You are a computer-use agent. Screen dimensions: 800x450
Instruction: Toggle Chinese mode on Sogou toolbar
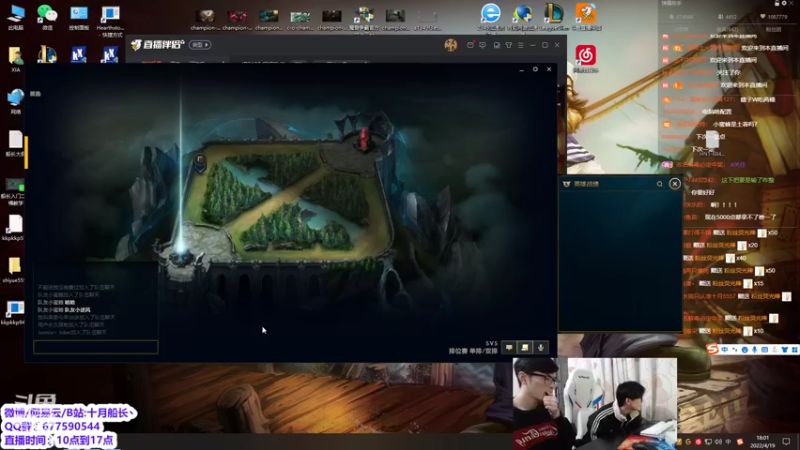click(724, 349)
